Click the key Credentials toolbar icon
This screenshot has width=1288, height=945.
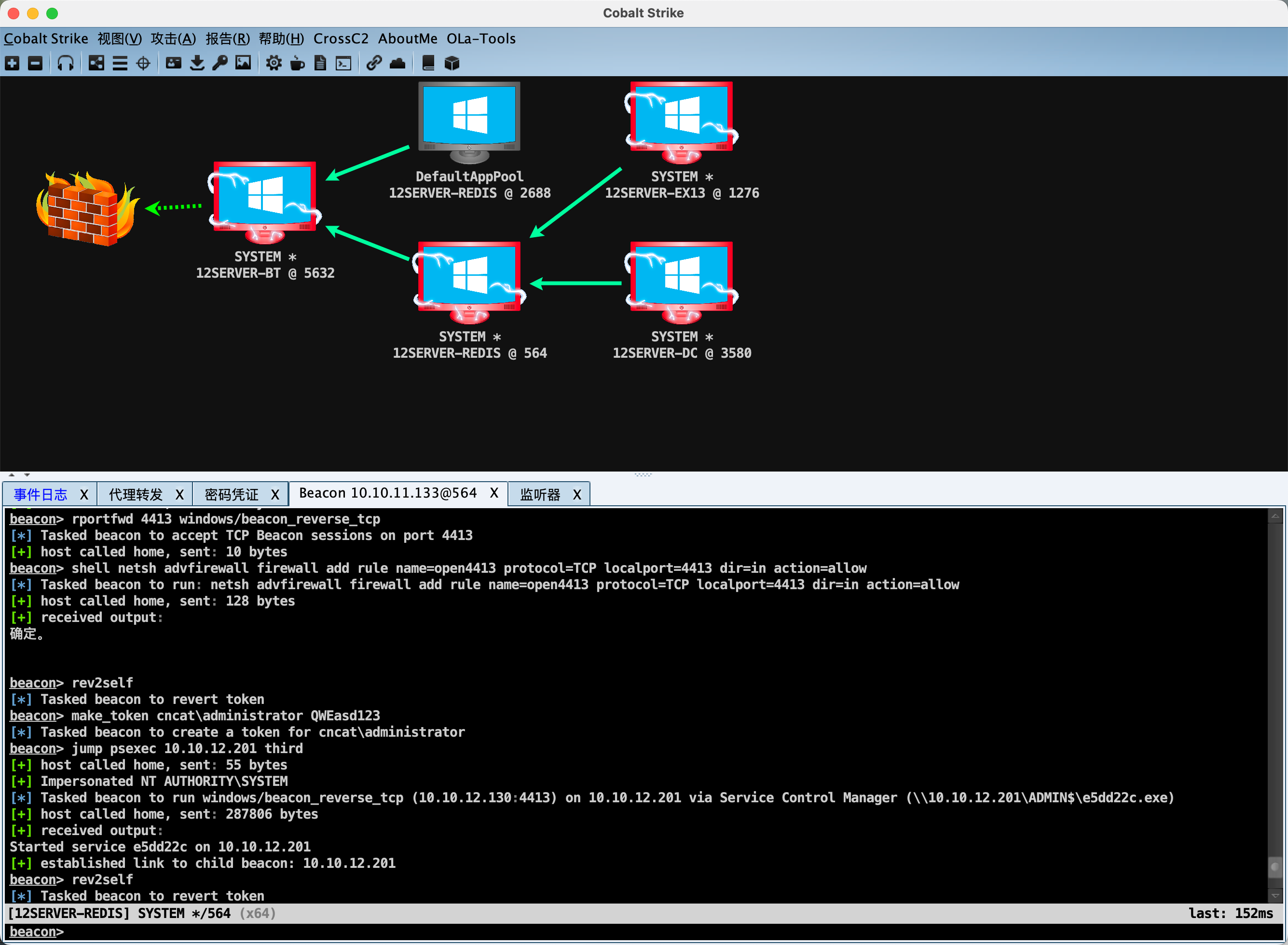click(x=219, y=63)
